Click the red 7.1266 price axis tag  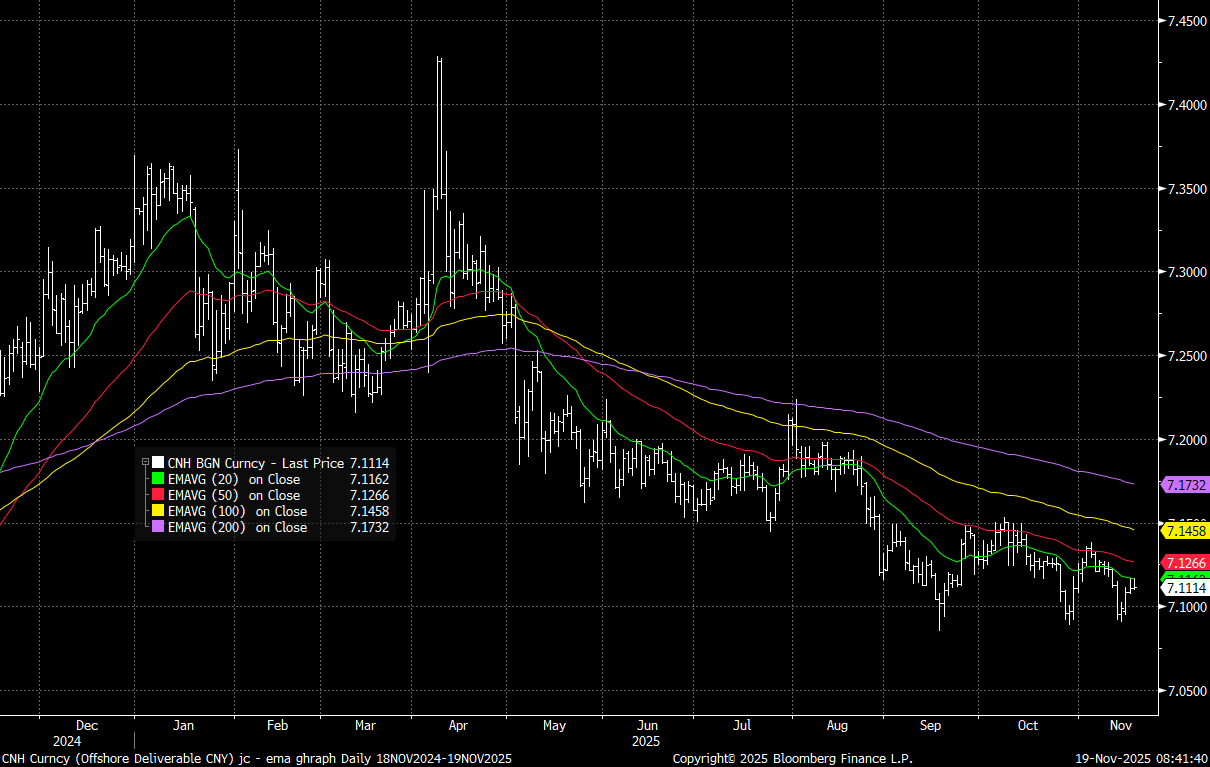tap(1185, 563)
